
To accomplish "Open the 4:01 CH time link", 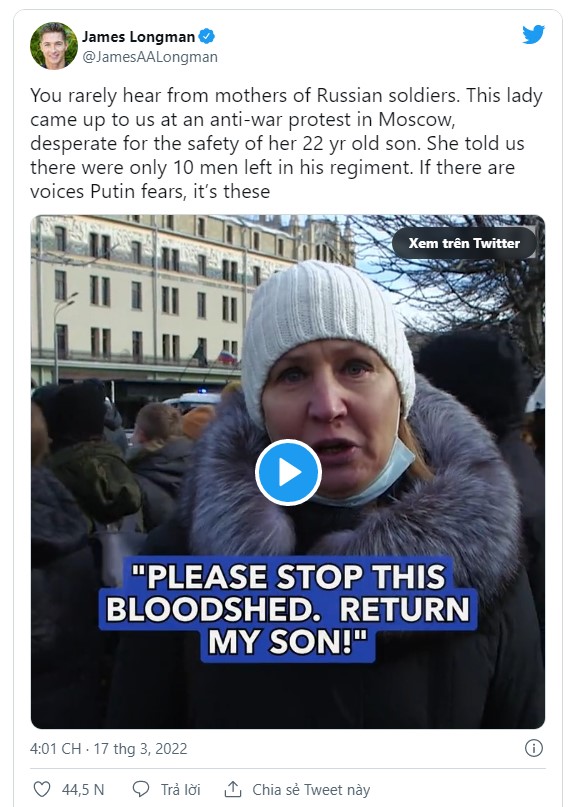I will 55,748.
